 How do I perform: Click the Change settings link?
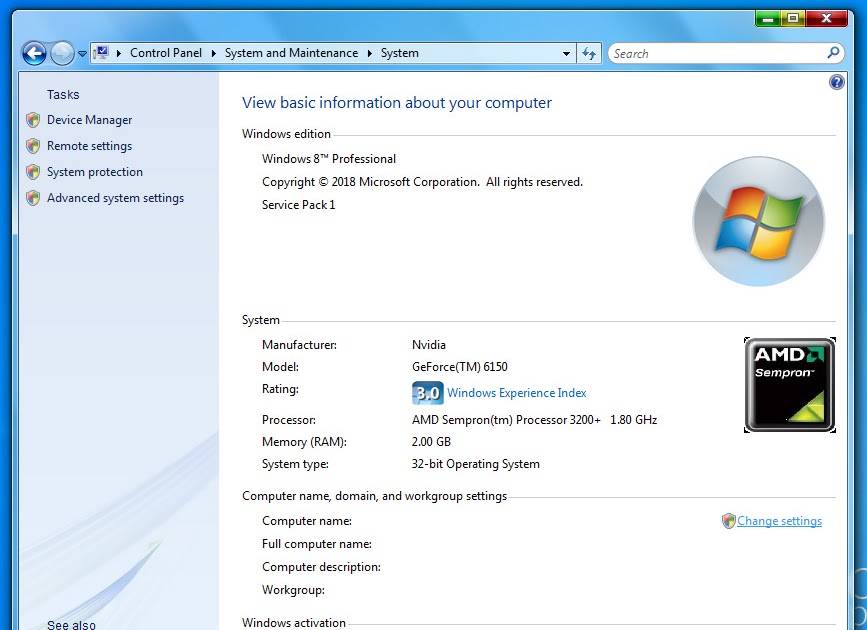(x=780, y=521)
